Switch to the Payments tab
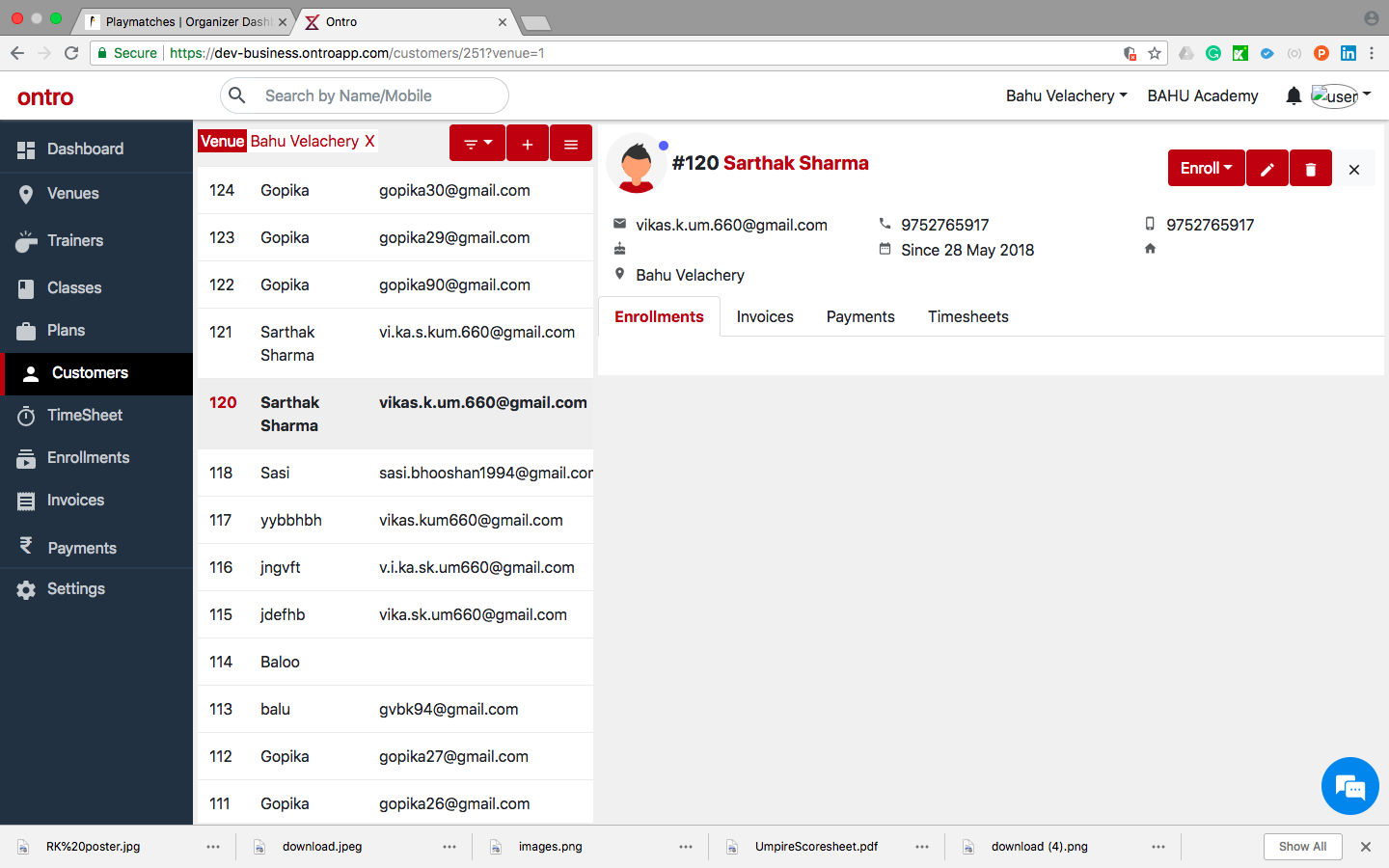 tap(860, 316)
